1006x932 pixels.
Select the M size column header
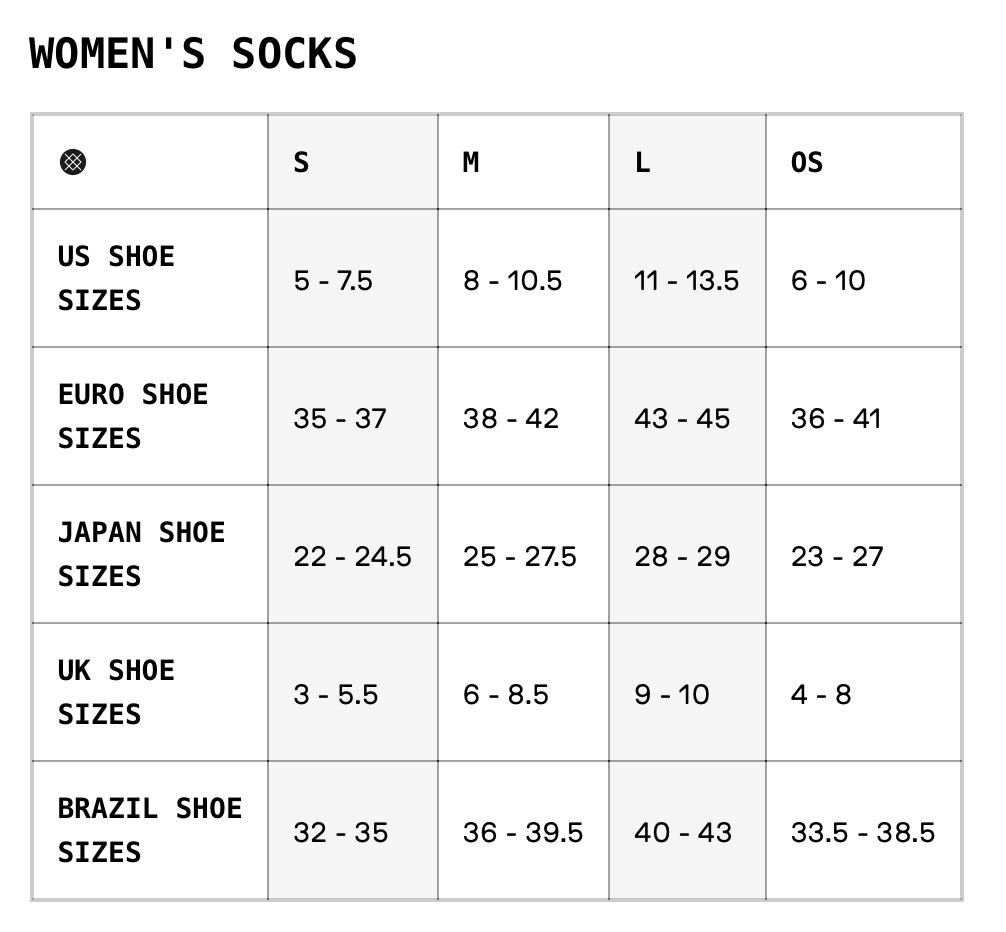point(471,162)
